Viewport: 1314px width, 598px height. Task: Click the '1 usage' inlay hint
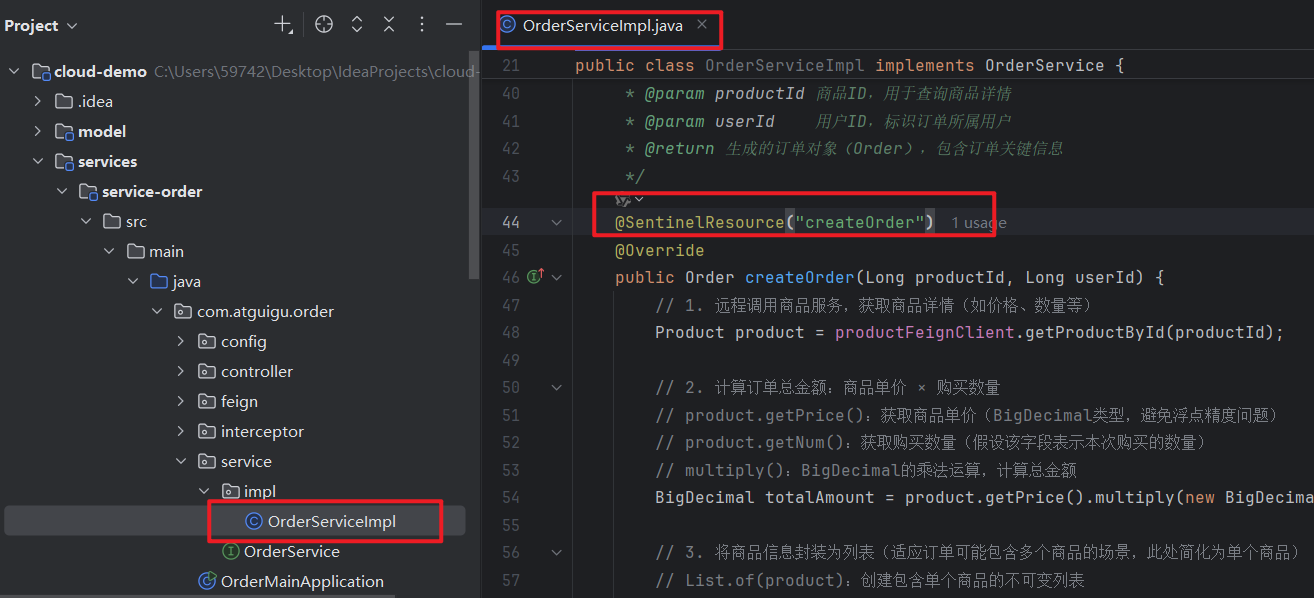(x=978, y=223)
